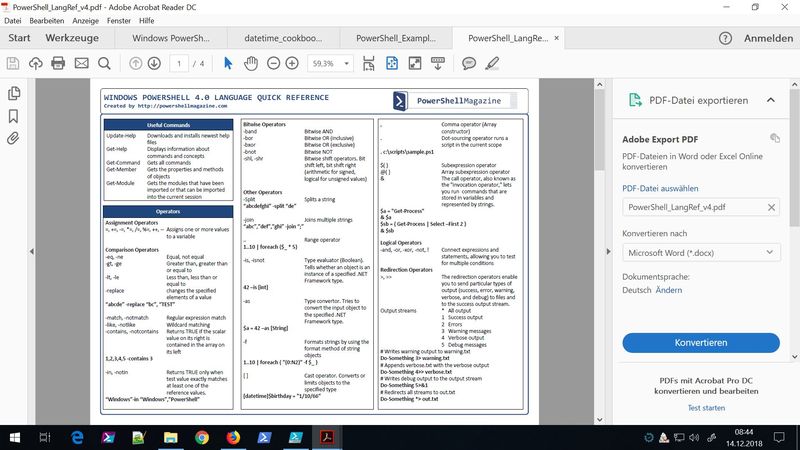Open the Fenster menu

119,21
